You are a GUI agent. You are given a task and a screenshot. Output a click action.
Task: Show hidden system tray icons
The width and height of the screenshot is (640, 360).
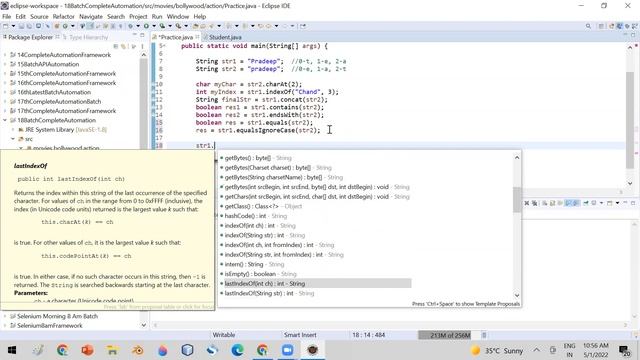(536, 350)
